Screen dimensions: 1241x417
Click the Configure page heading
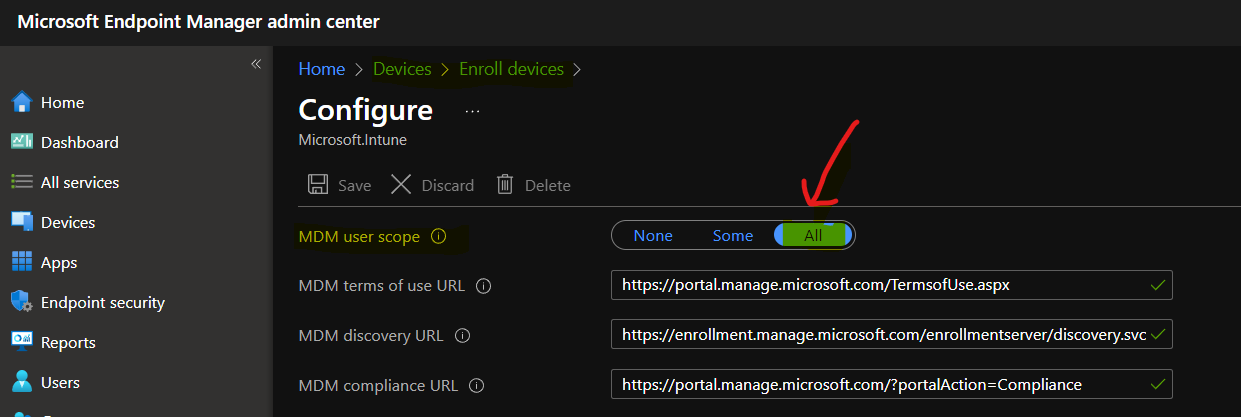pos(366,110)
